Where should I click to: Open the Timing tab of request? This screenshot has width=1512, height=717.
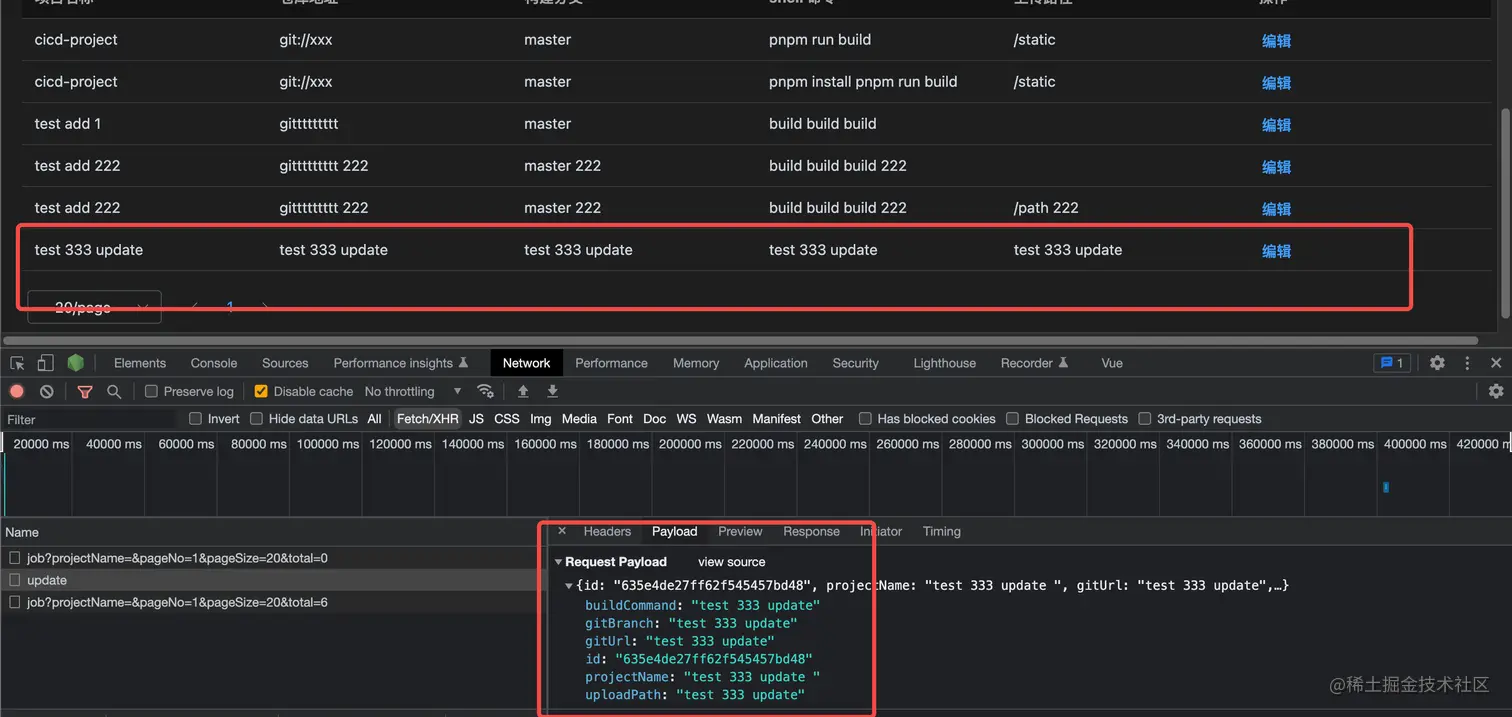pos(942,531)
